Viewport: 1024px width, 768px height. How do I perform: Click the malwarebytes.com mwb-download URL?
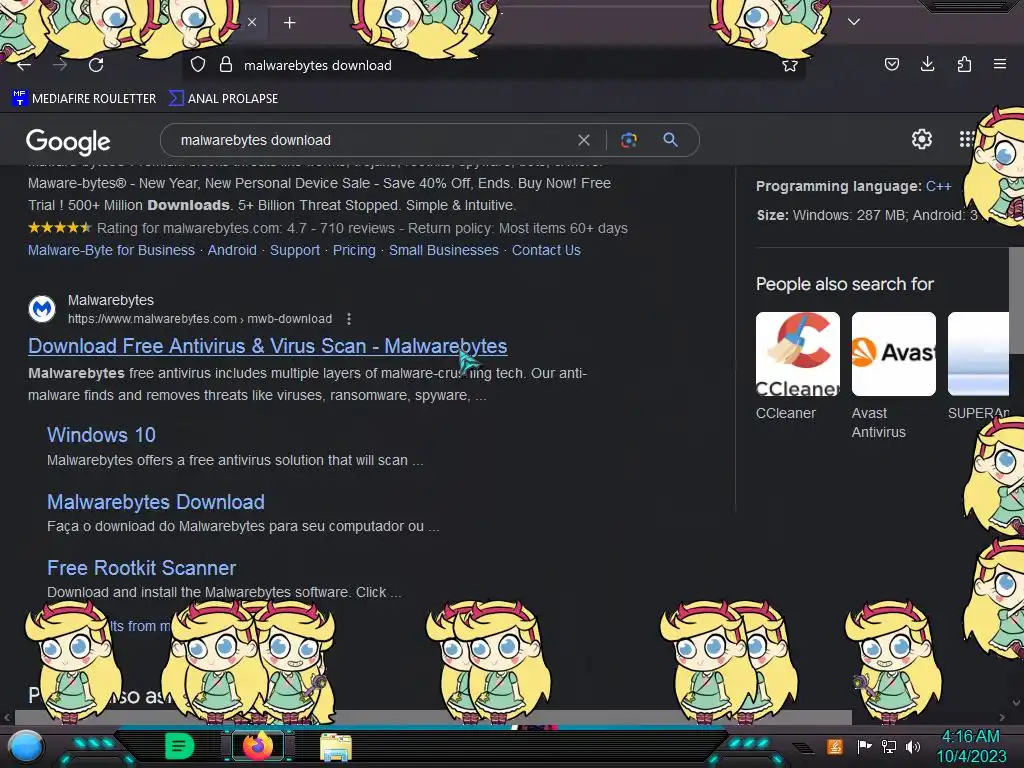[200, 319]
